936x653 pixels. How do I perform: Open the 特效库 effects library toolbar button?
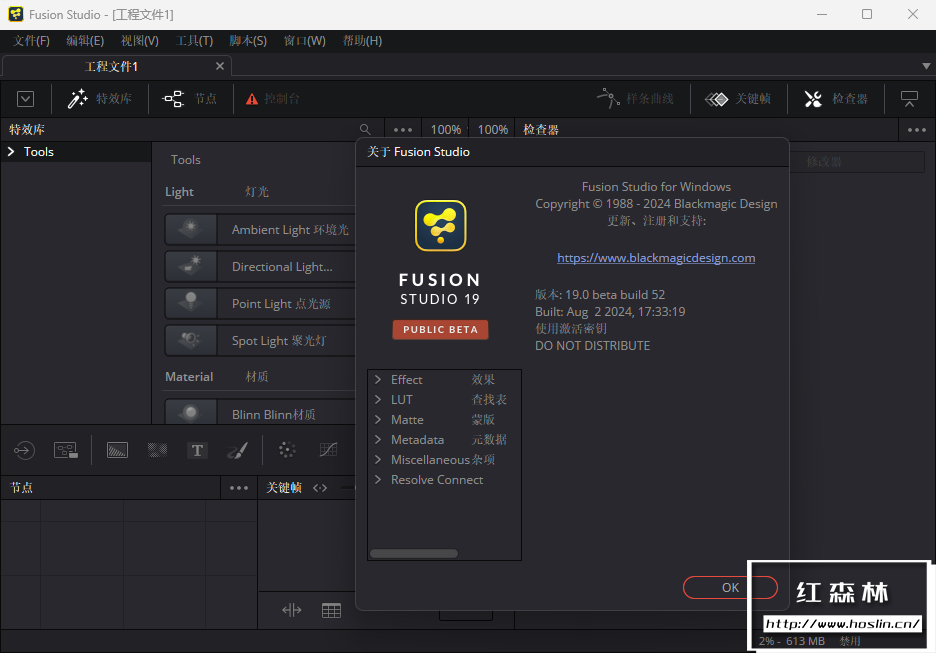(x=99, y=98)
